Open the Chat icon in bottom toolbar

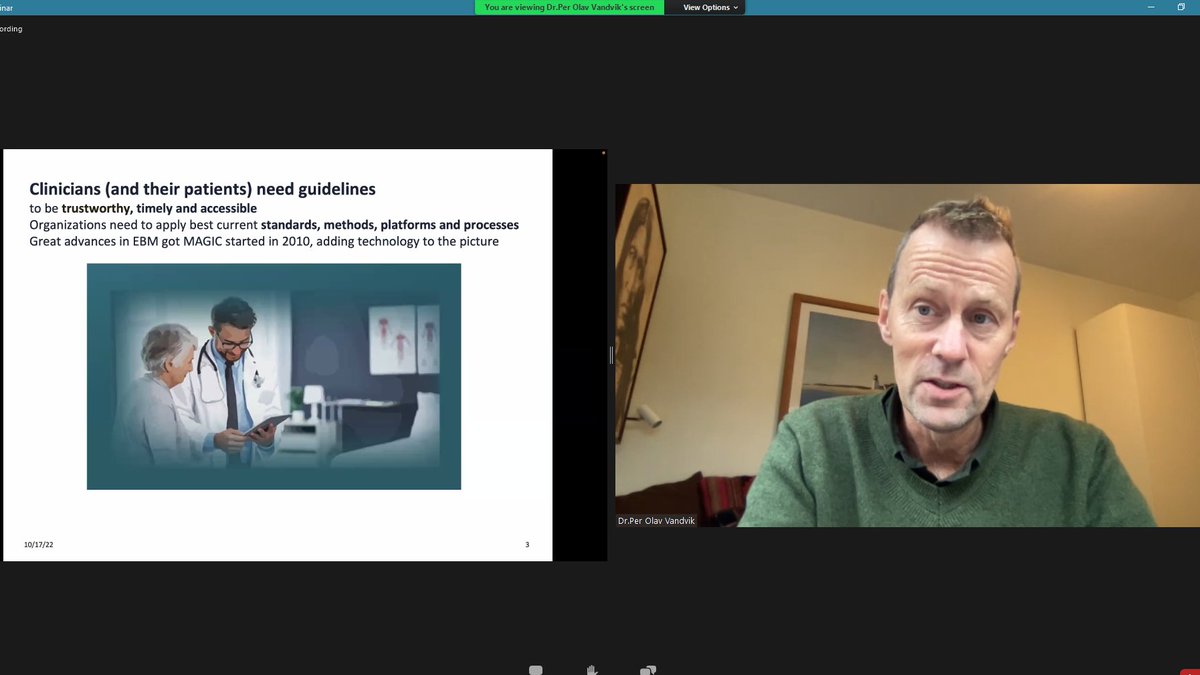(536, 670)
